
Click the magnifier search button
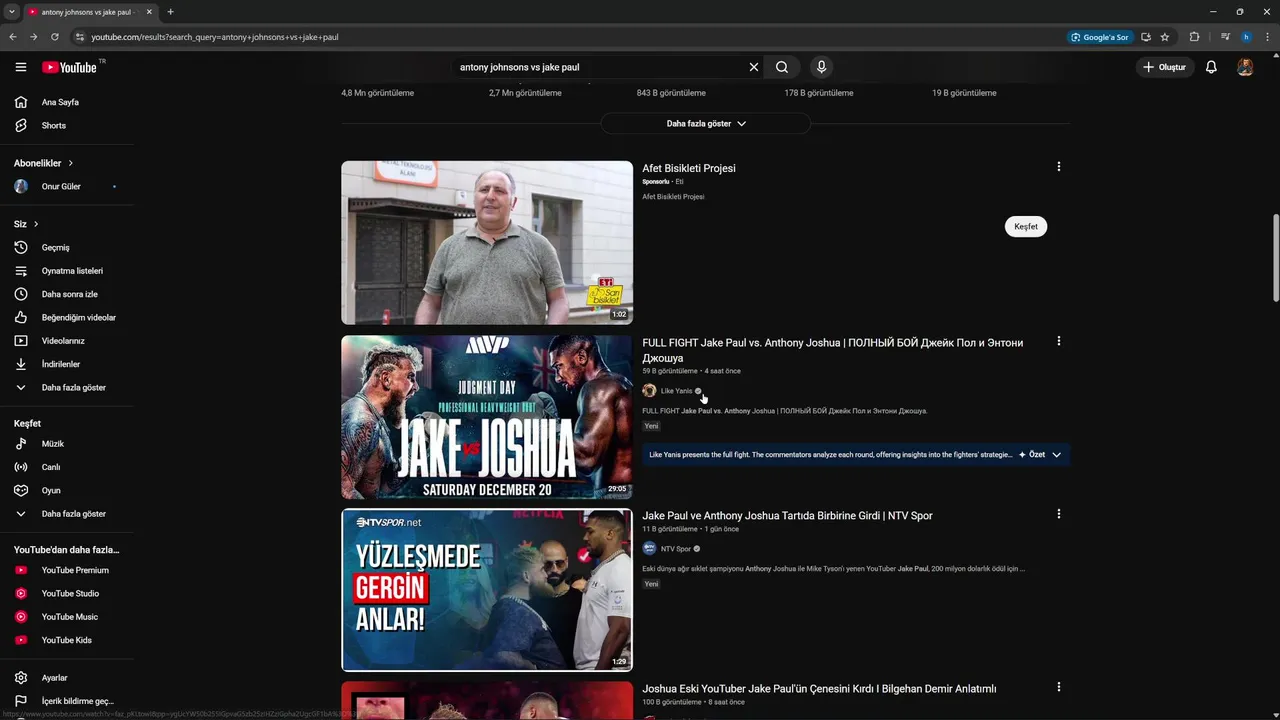(782, 67)
